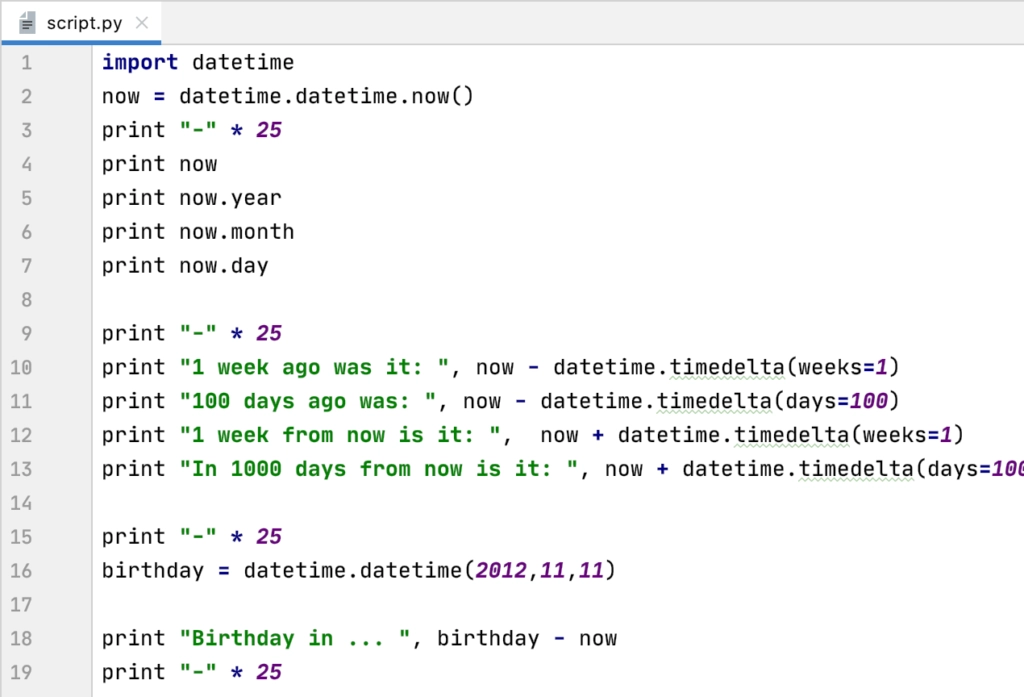This screenshot has width=1024, height=697.
Task: Click 'birthday - now' expression on line 18
Action: 527,639
